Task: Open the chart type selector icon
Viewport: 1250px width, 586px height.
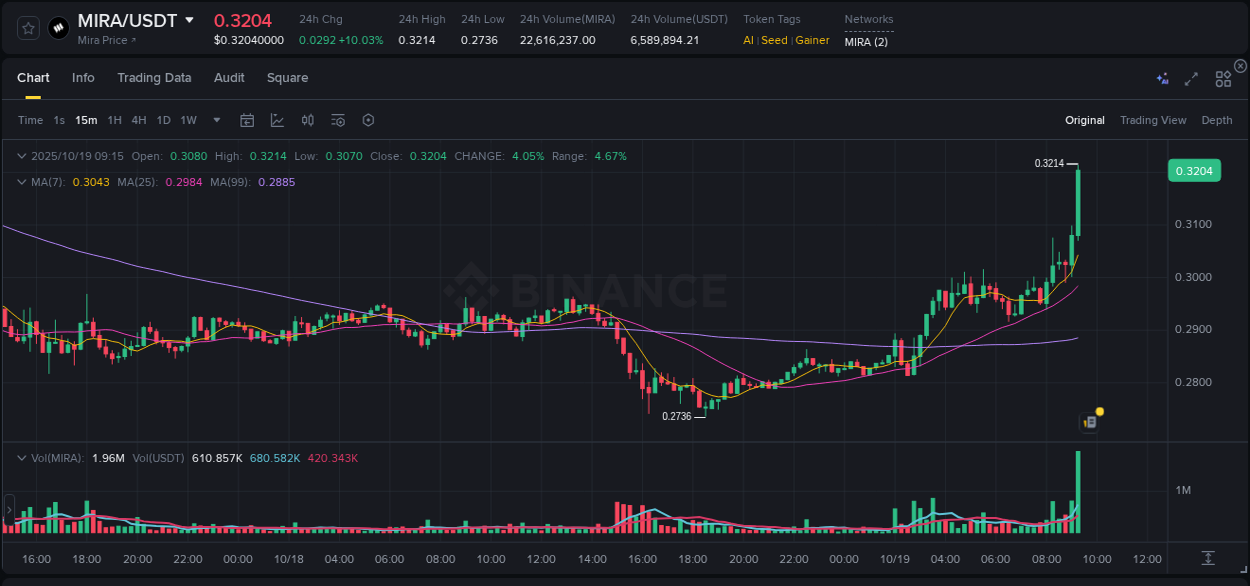Action: tap(277, 120)
